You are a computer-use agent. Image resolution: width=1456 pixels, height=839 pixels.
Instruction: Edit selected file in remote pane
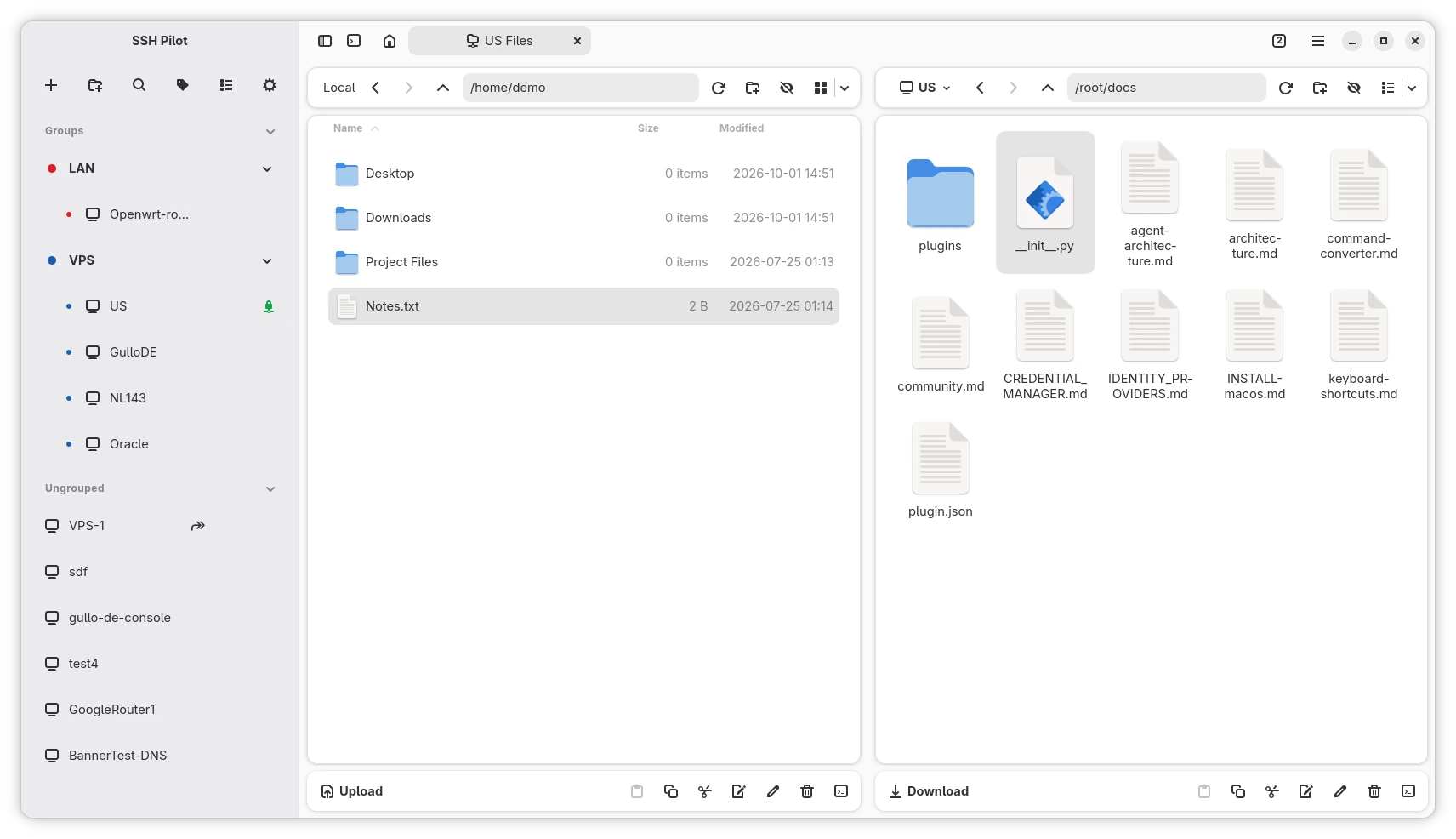pyautogui.click(x=1306, y=791)
